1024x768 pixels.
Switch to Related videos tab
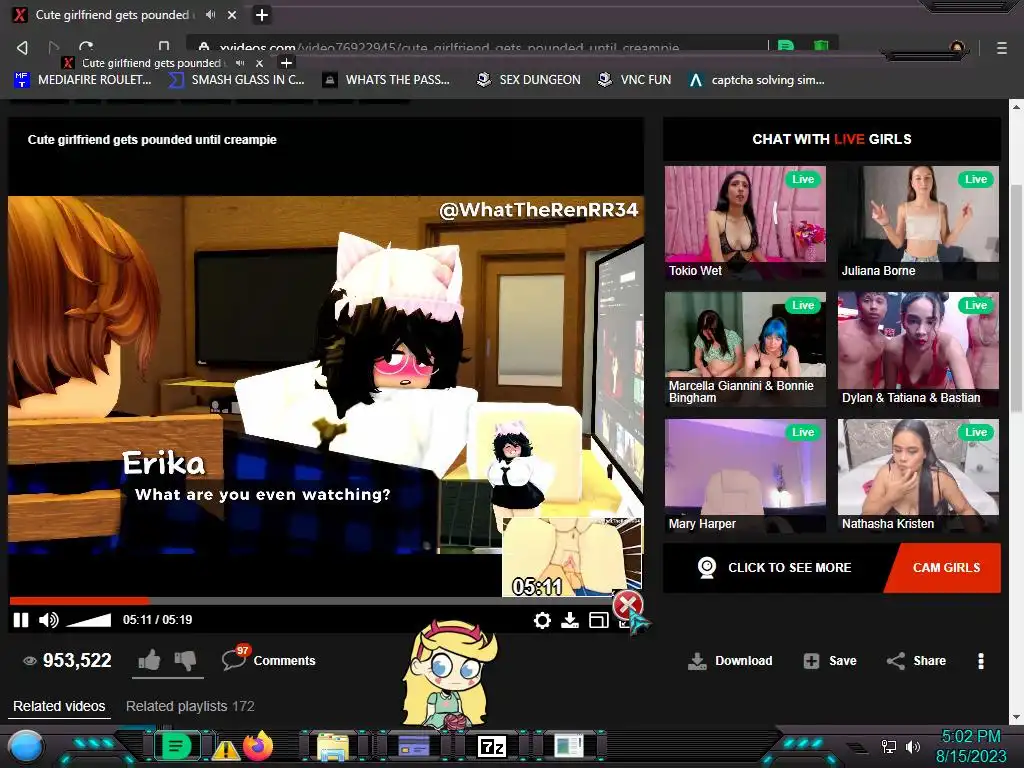pos(59,706)
